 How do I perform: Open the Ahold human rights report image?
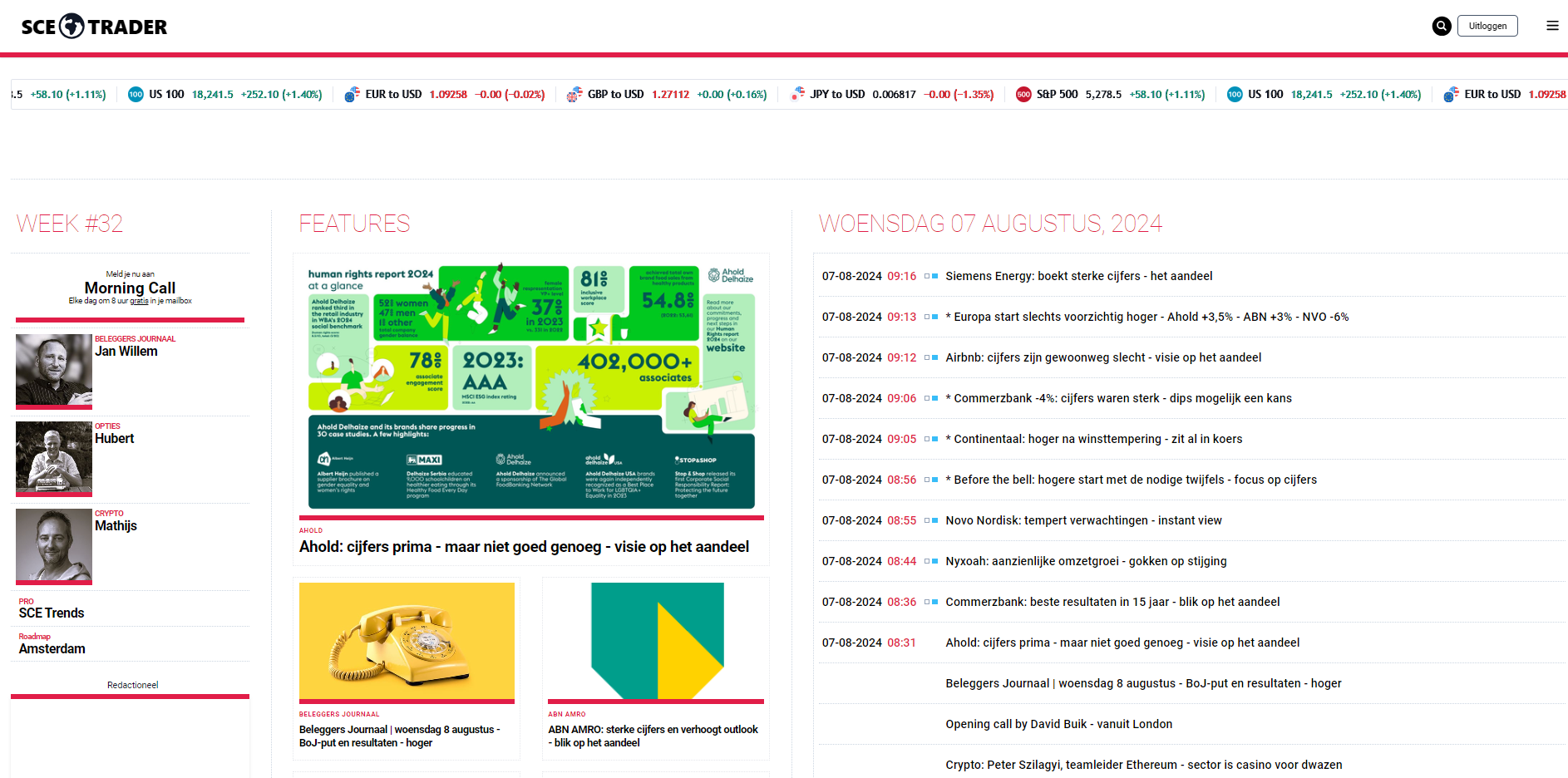point(531,387)
